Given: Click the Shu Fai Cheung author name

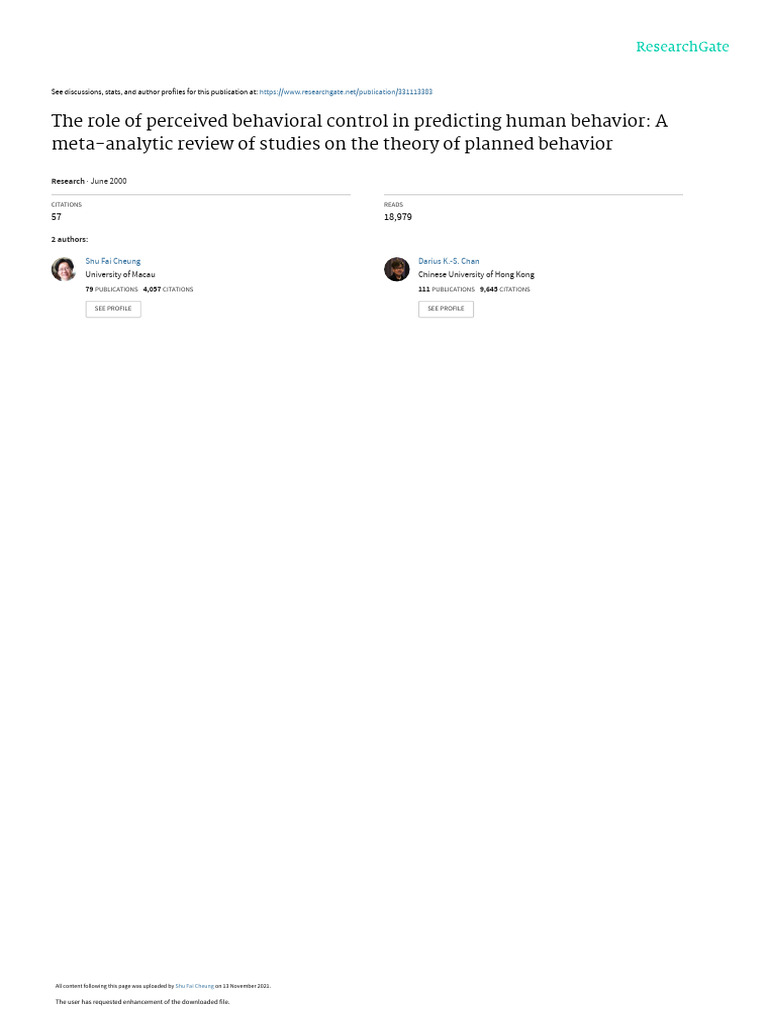Looking at the screenshot, I should (x=113, y=261).
